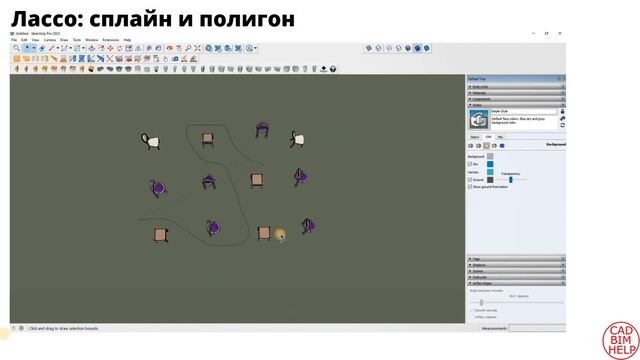Open the 3D Warehouse
Viewport: 640px width, 360px height.
209,48
